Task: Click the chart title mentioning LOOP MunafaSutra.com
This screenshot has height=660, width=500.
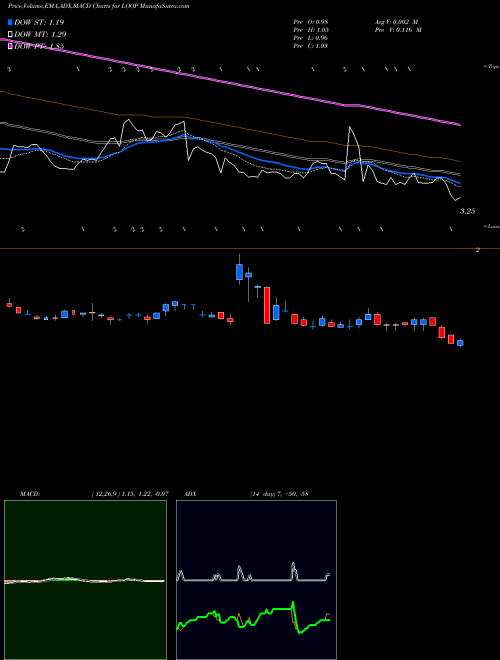Action: [x=98, y=6]
